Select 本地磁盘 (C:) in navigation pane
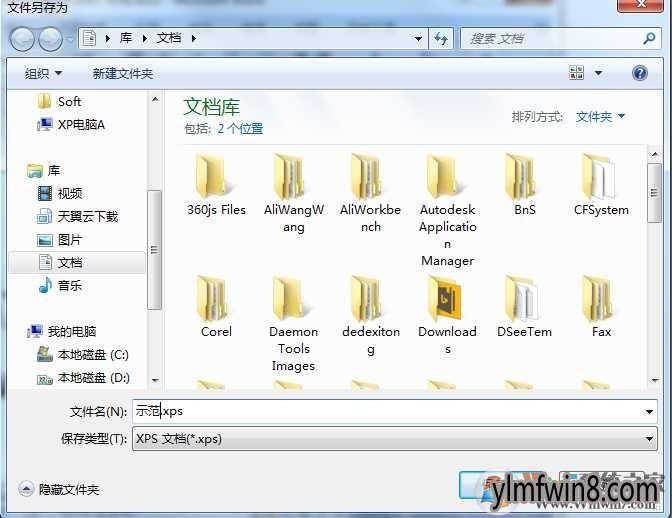Image resolution: width=672 pixels, height=518 pixels. point(83,354)
